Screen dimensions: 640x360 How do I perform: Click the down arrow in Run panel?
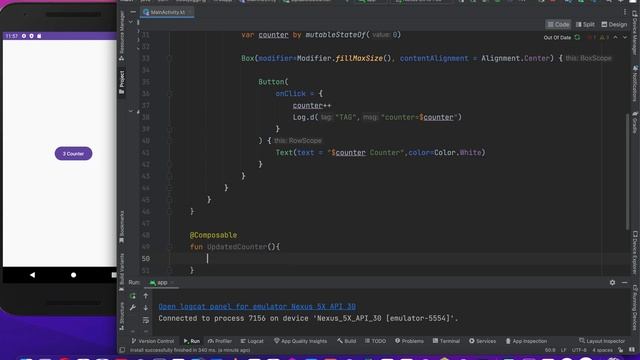click(x=146, y=308)
